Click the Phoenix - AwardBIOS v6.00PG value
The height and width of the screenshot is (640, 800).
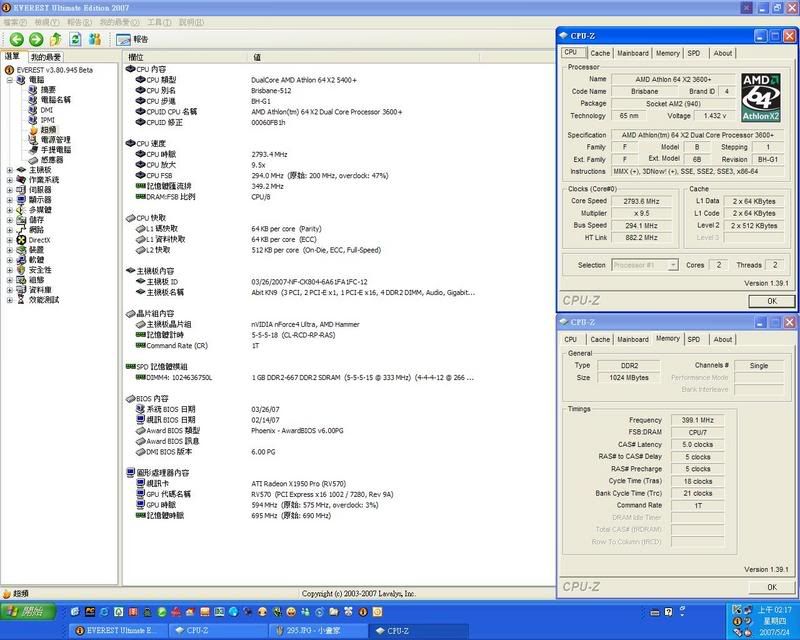pyautogui.click(x=297, y=431)
